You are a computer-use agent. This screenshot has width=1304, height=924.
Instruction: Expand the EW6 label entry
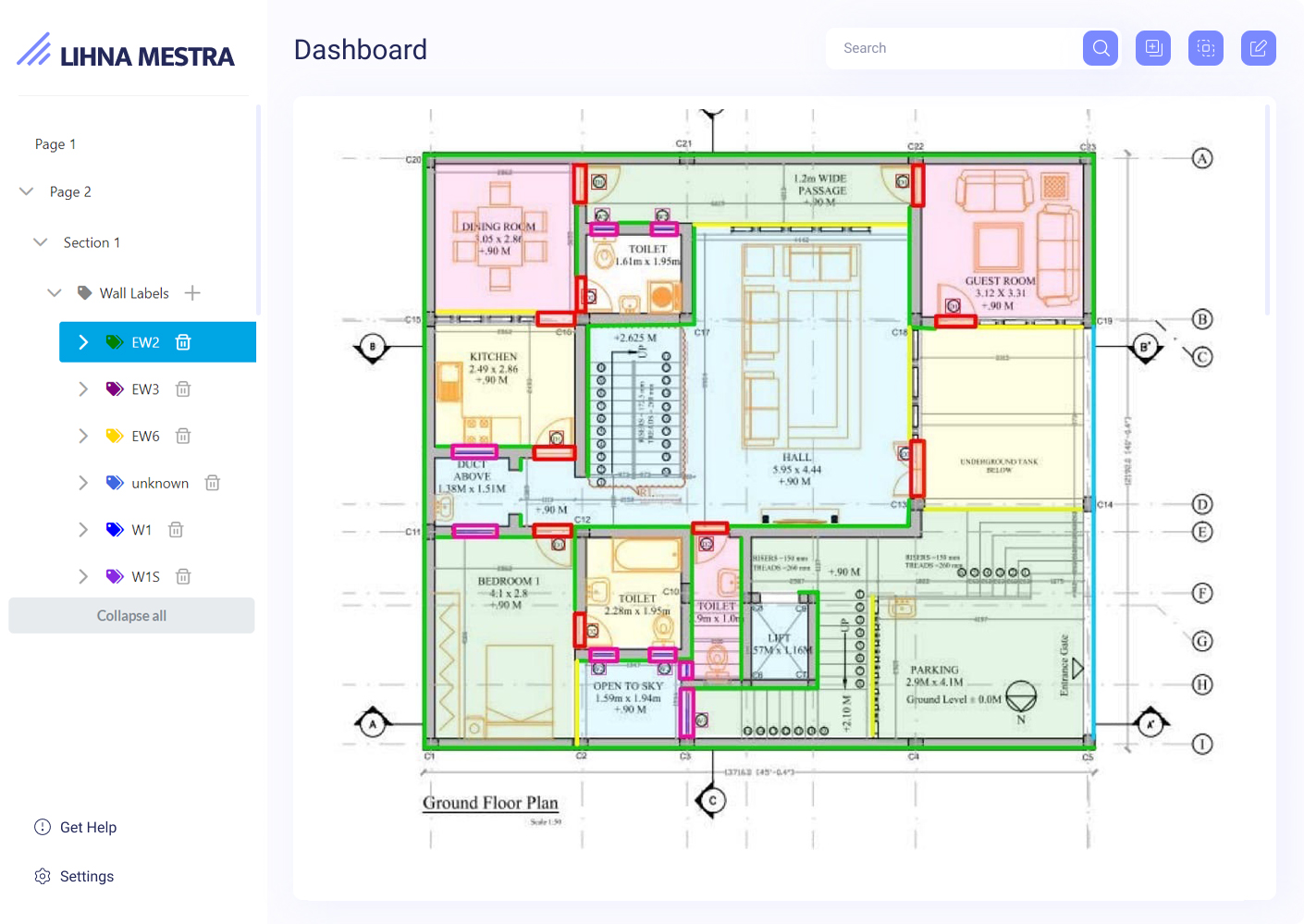pyautogui.click(x=83, y=435)
